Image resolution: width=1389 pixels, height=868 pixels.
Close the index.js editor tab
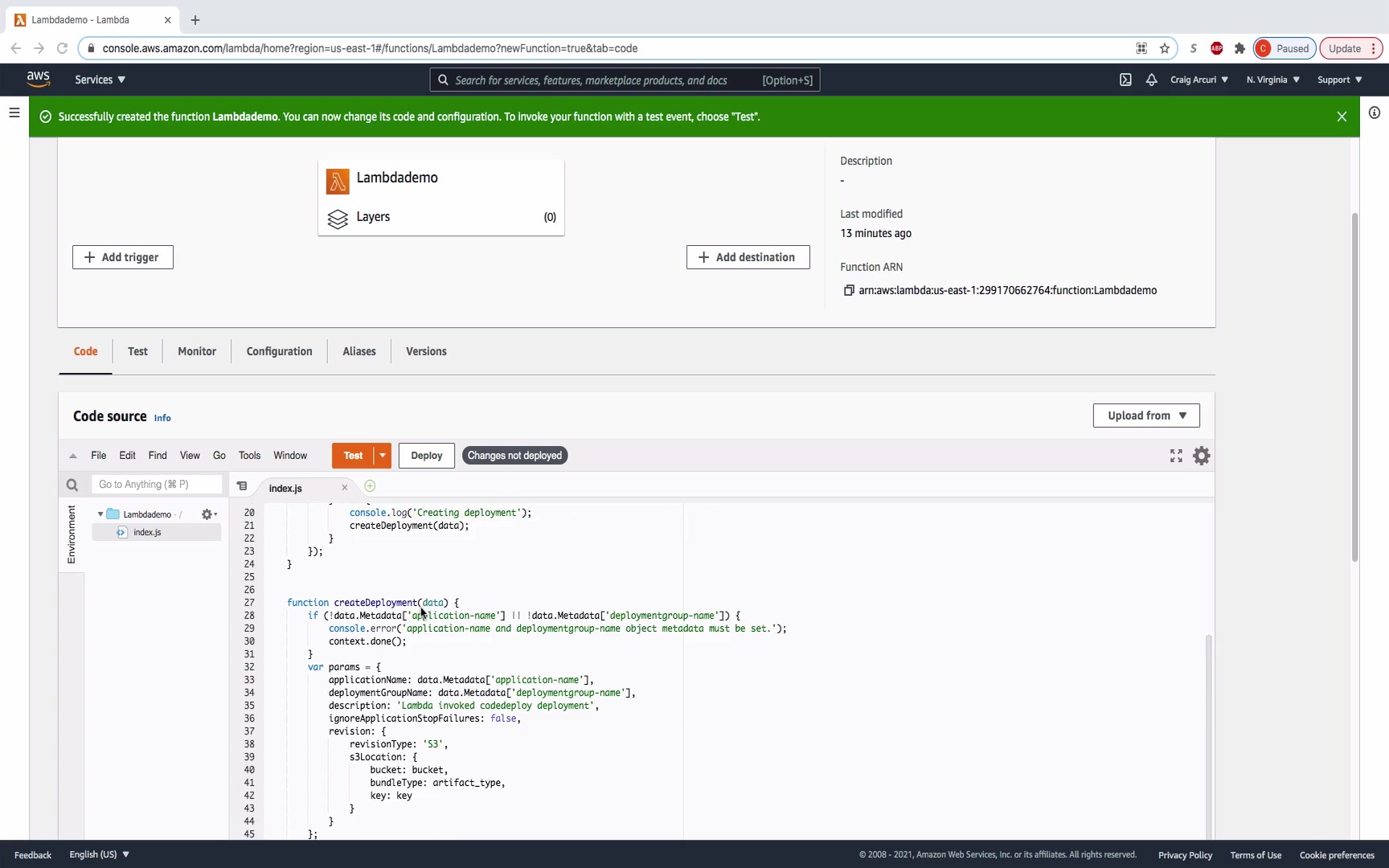[x=345, y=488]
